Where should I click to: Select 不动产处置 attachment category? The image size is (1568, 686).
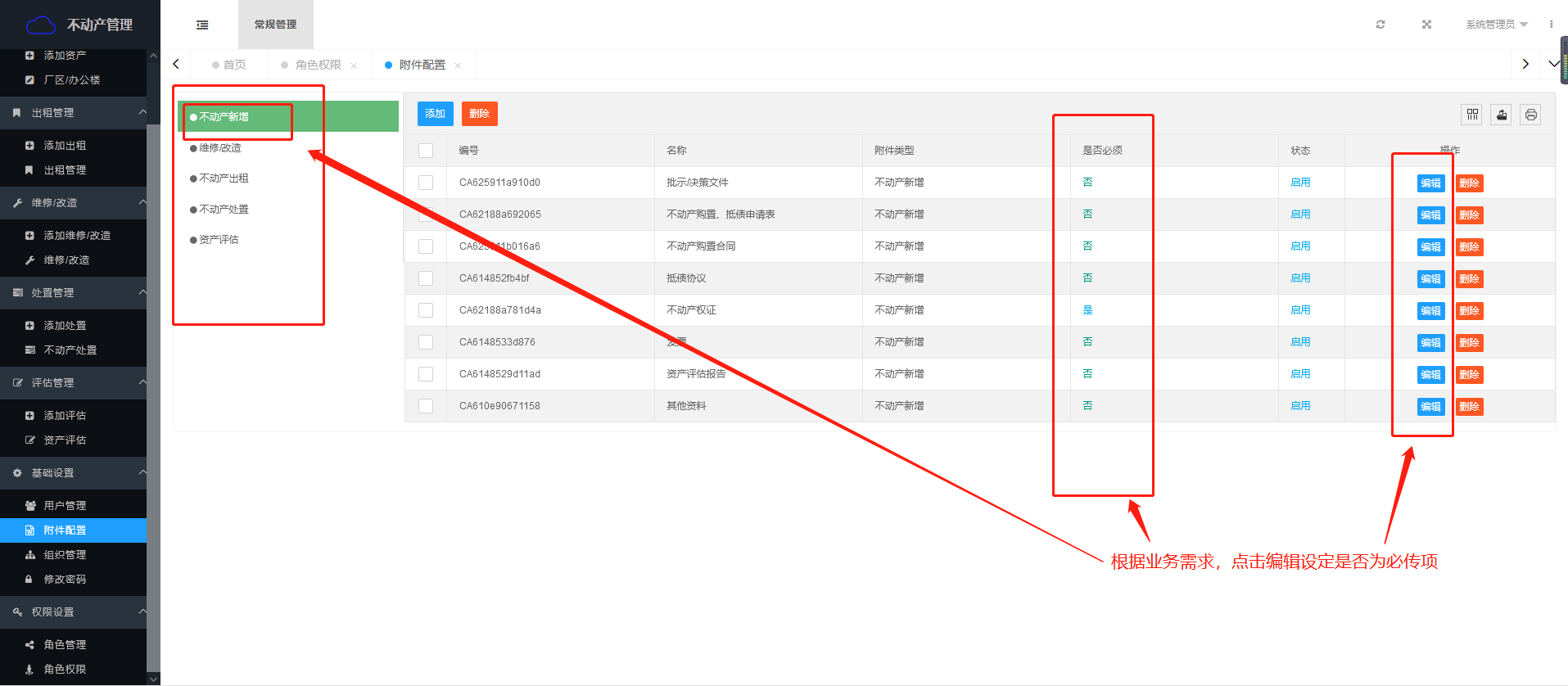point(224,210)
